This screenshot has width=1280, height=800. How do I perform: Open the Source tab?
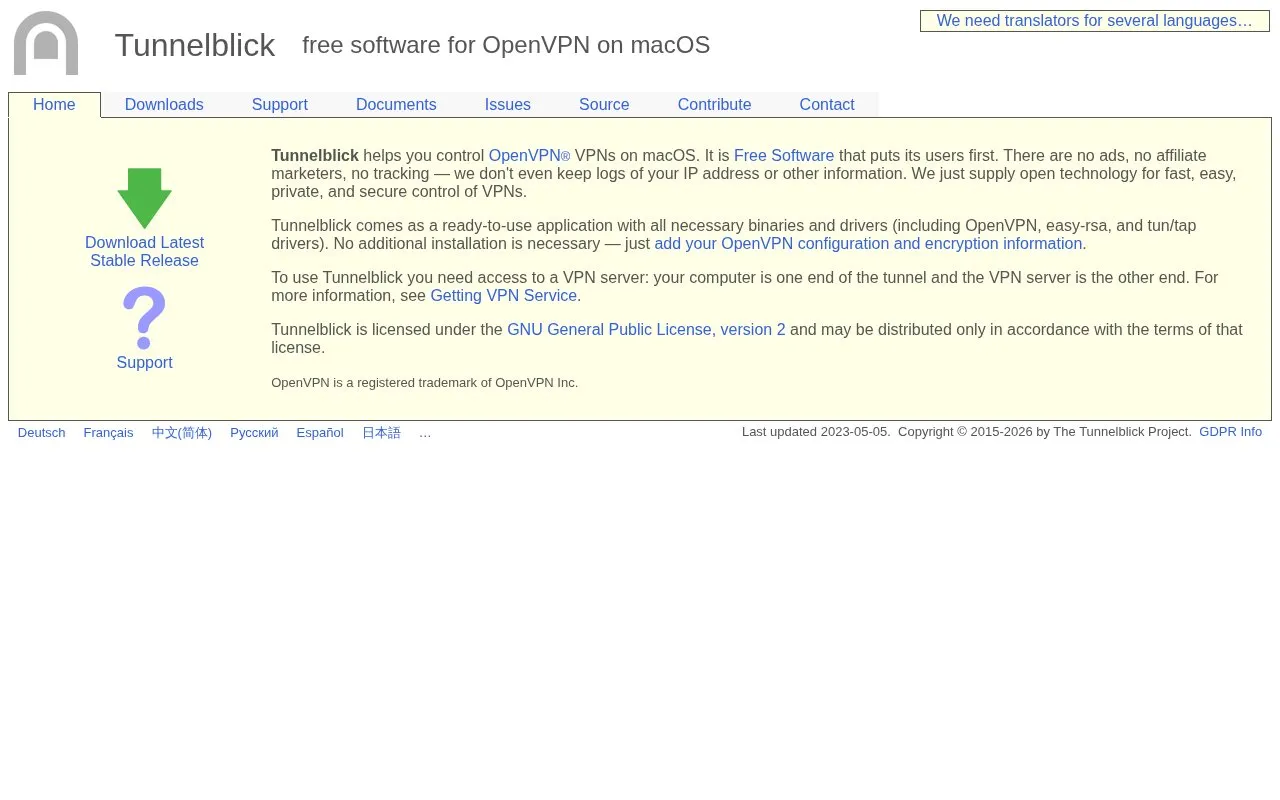(604, 105)
